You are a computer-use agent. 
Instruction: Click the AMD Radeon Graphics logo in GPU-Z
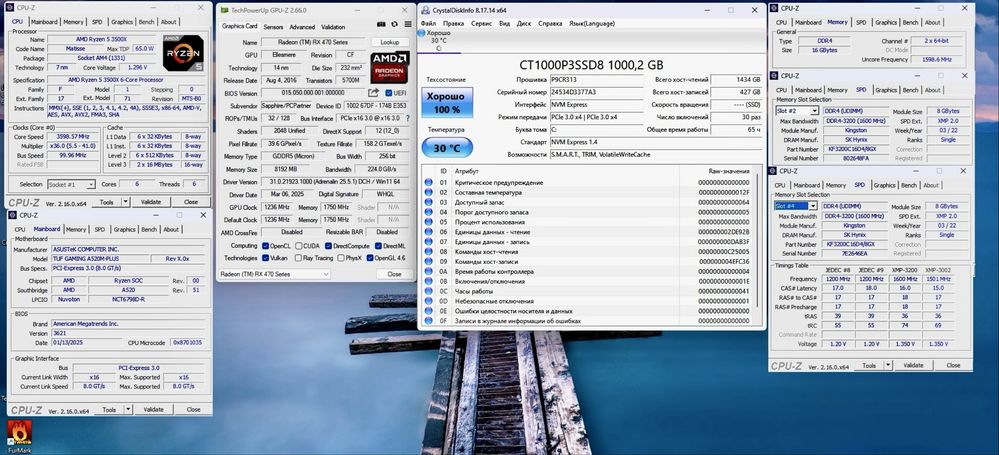click(389, 68)
